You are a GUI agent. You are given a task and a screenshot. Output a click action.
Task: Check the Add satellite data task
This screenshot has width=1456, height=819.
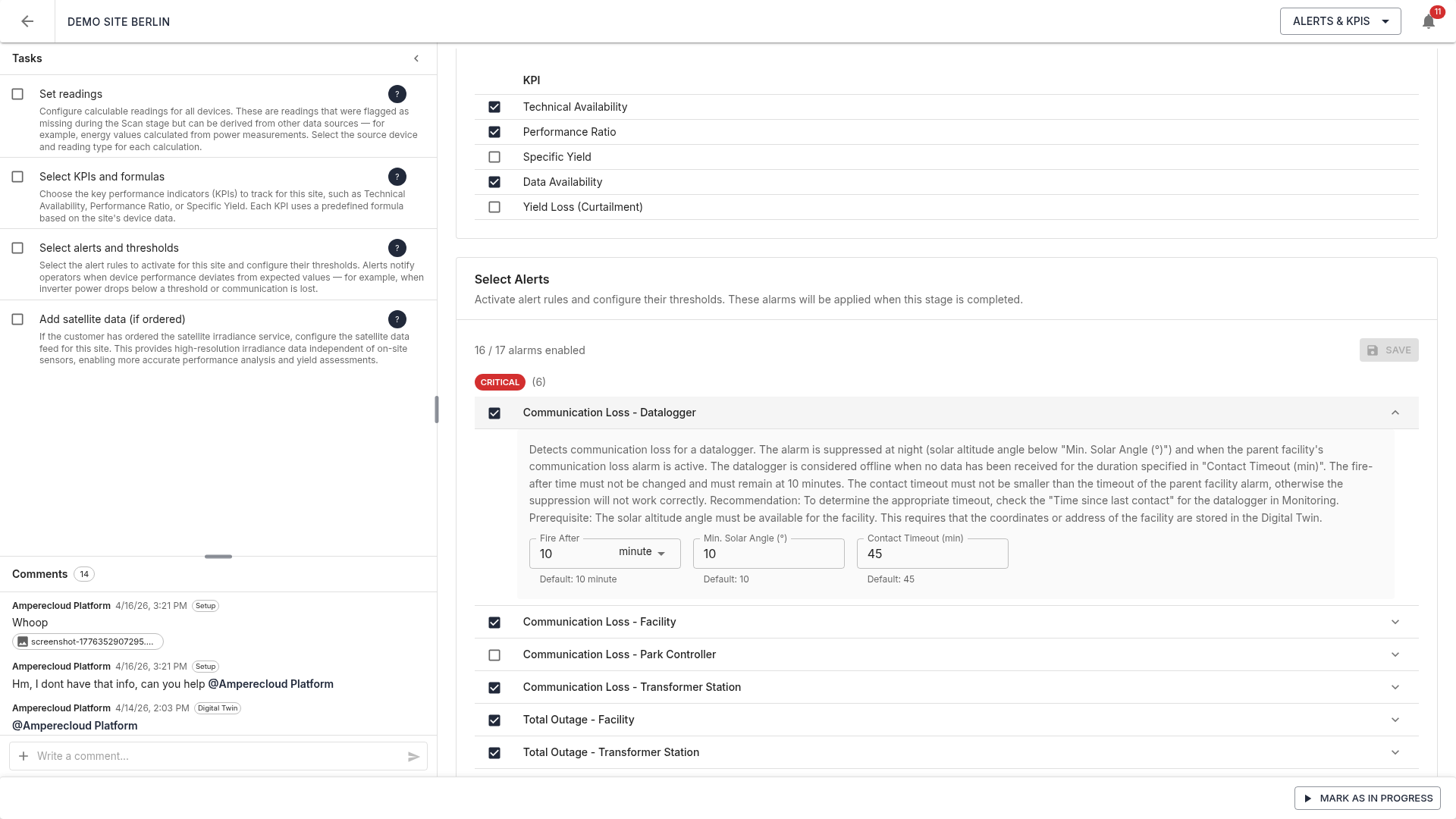(17, 319)
